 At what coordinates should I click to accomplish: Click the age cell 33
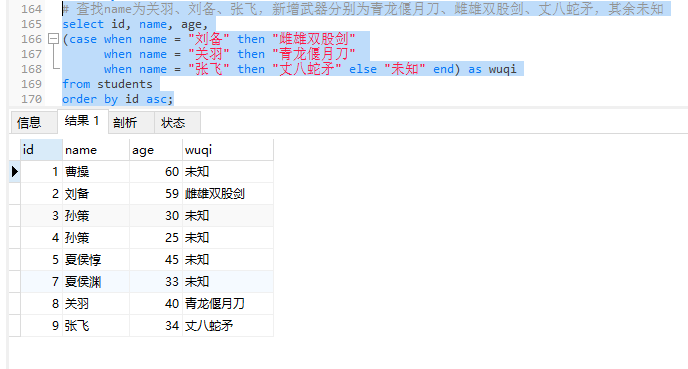(156, 281)
